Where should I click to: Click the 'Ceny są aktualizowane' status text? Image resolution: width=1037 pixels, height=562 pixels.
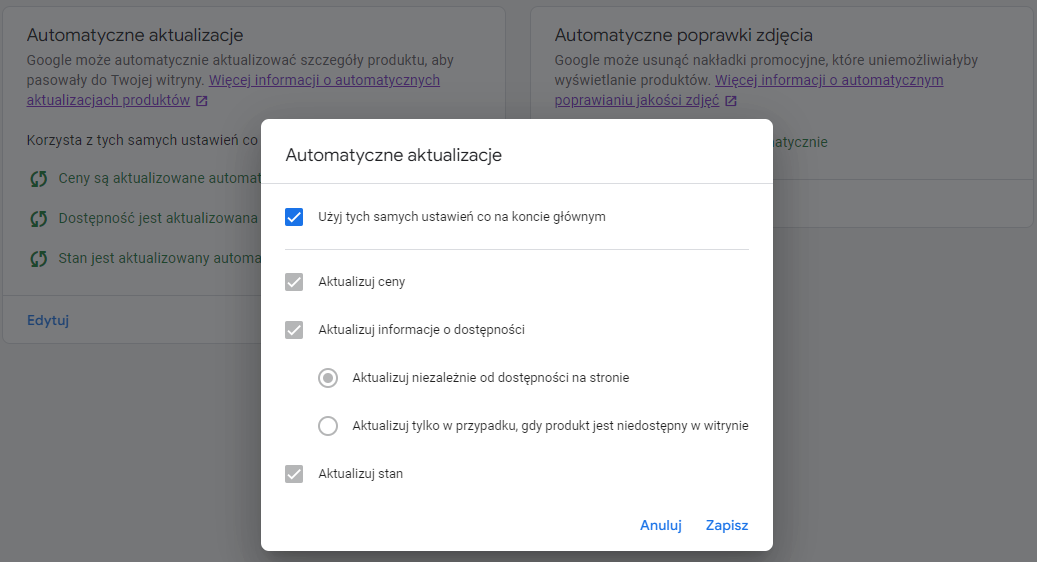159,179
